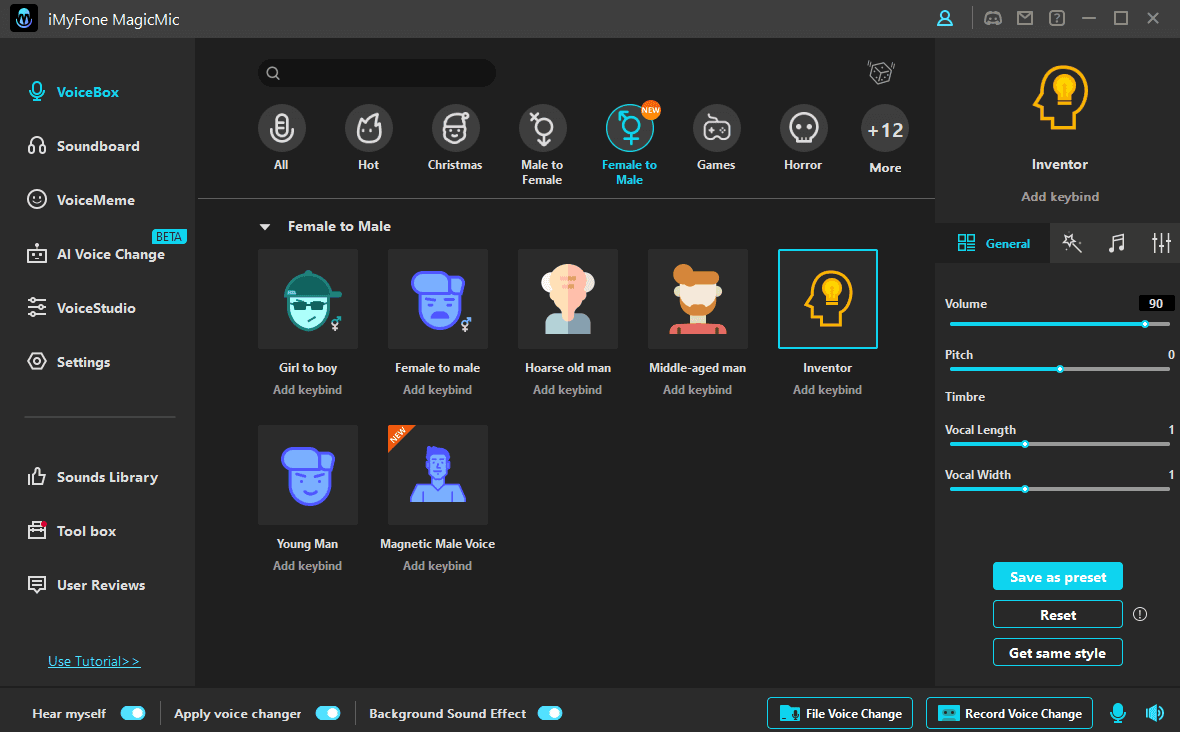1180x732 pixels.
Task: Mute the microphone icon in bottom bar
Action: (x=1118, y=713)
